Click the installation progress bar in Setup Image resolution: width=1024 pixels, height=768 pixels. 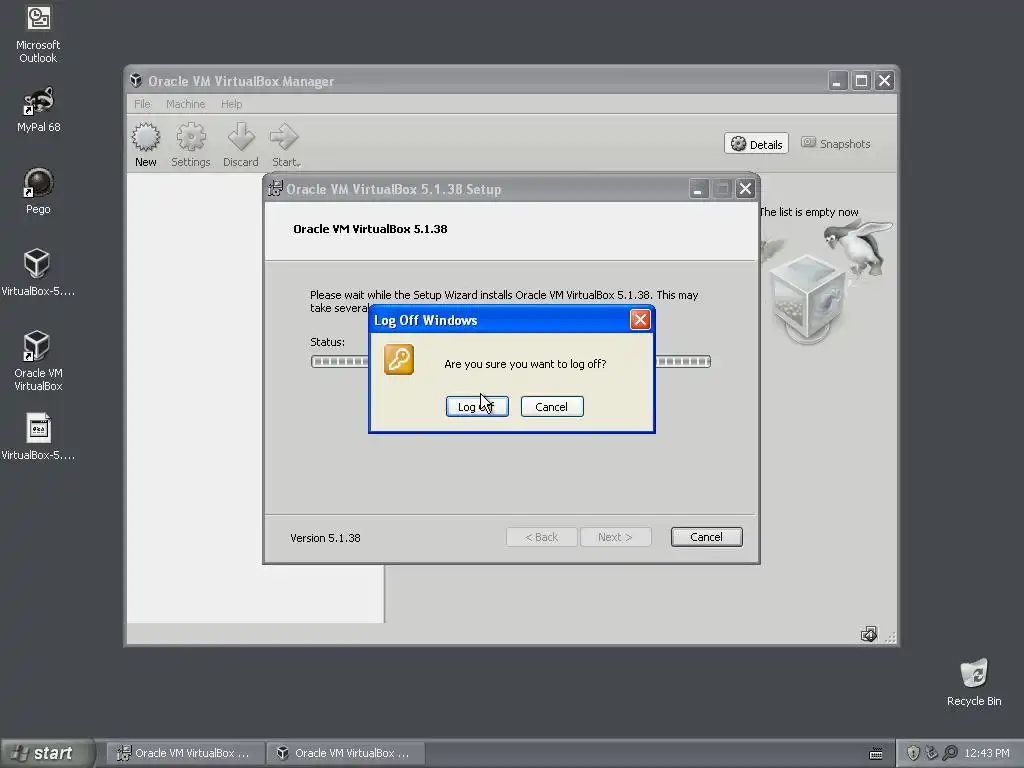pyautogui.click(x=511, y=361)
